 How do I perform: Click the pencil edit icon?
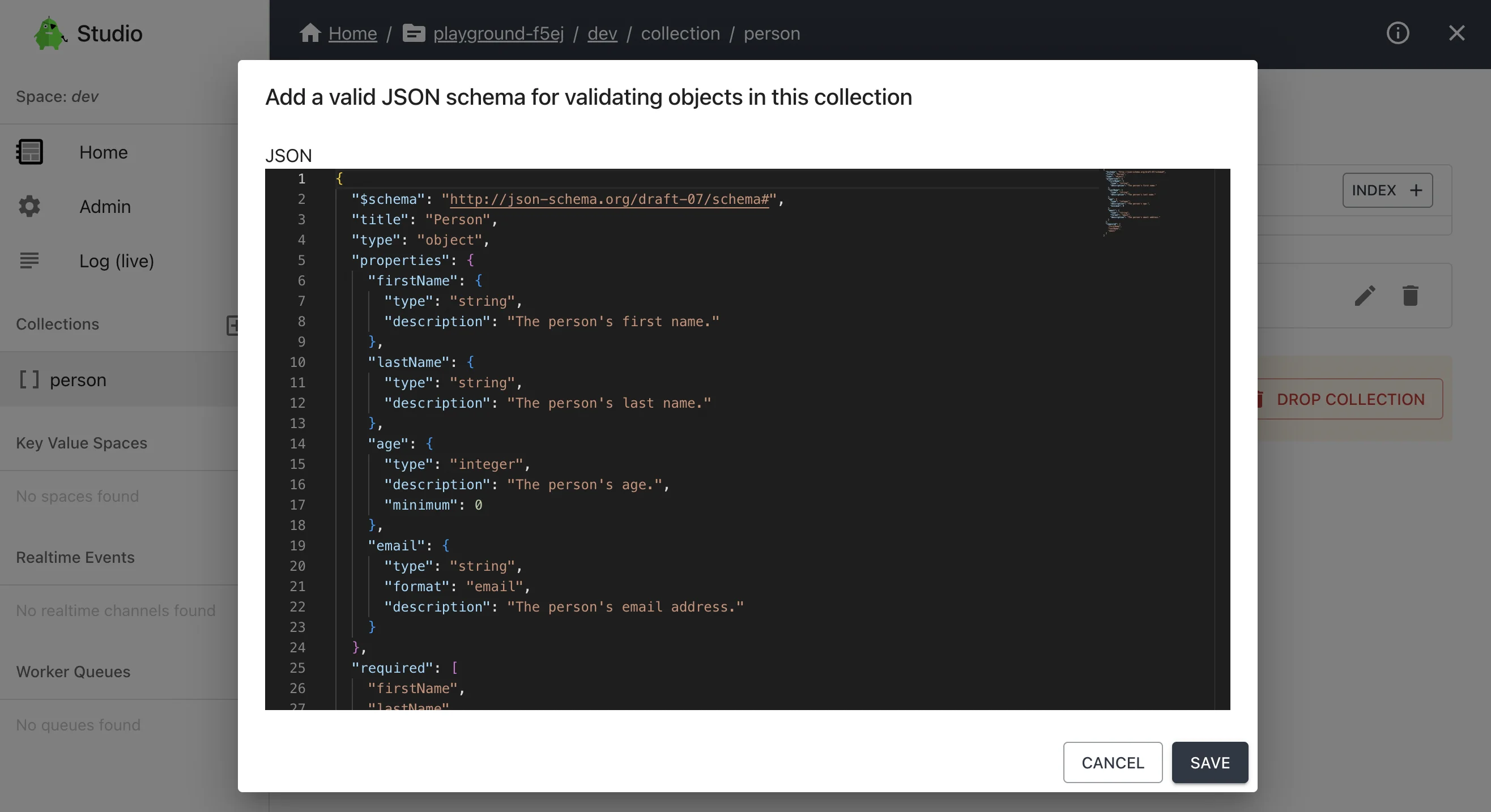tap(1364, 296)
